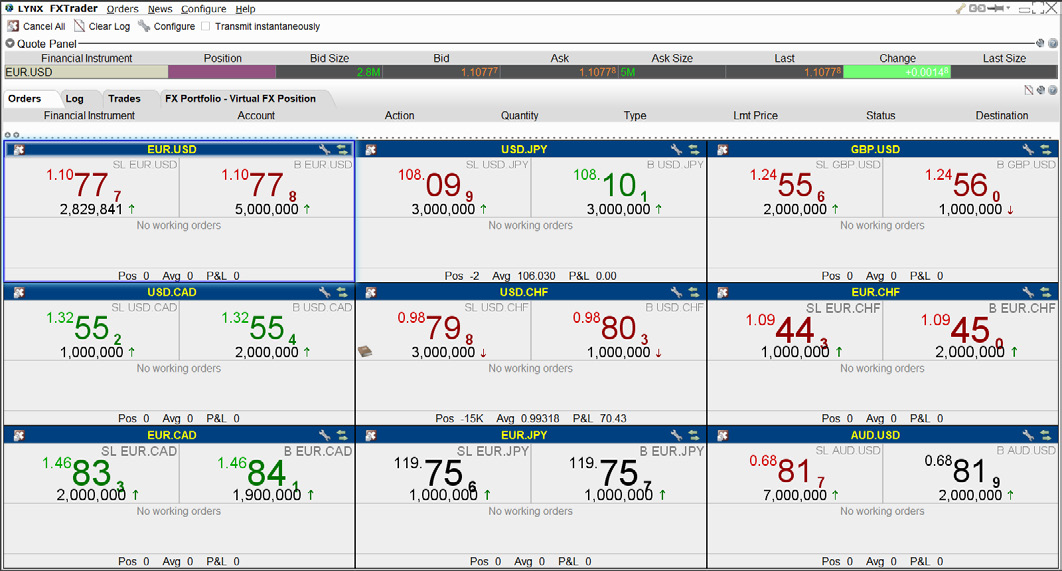This screenshot has height=571, width=1062.
Task: Cancel orders in the EUR.JPY cell
Action: [370, 436]
